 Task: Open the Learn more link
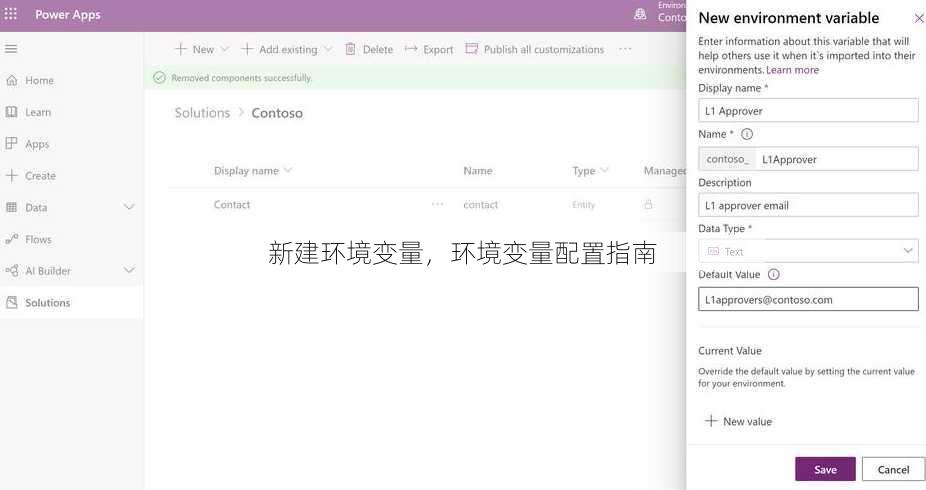coord(793,70)
